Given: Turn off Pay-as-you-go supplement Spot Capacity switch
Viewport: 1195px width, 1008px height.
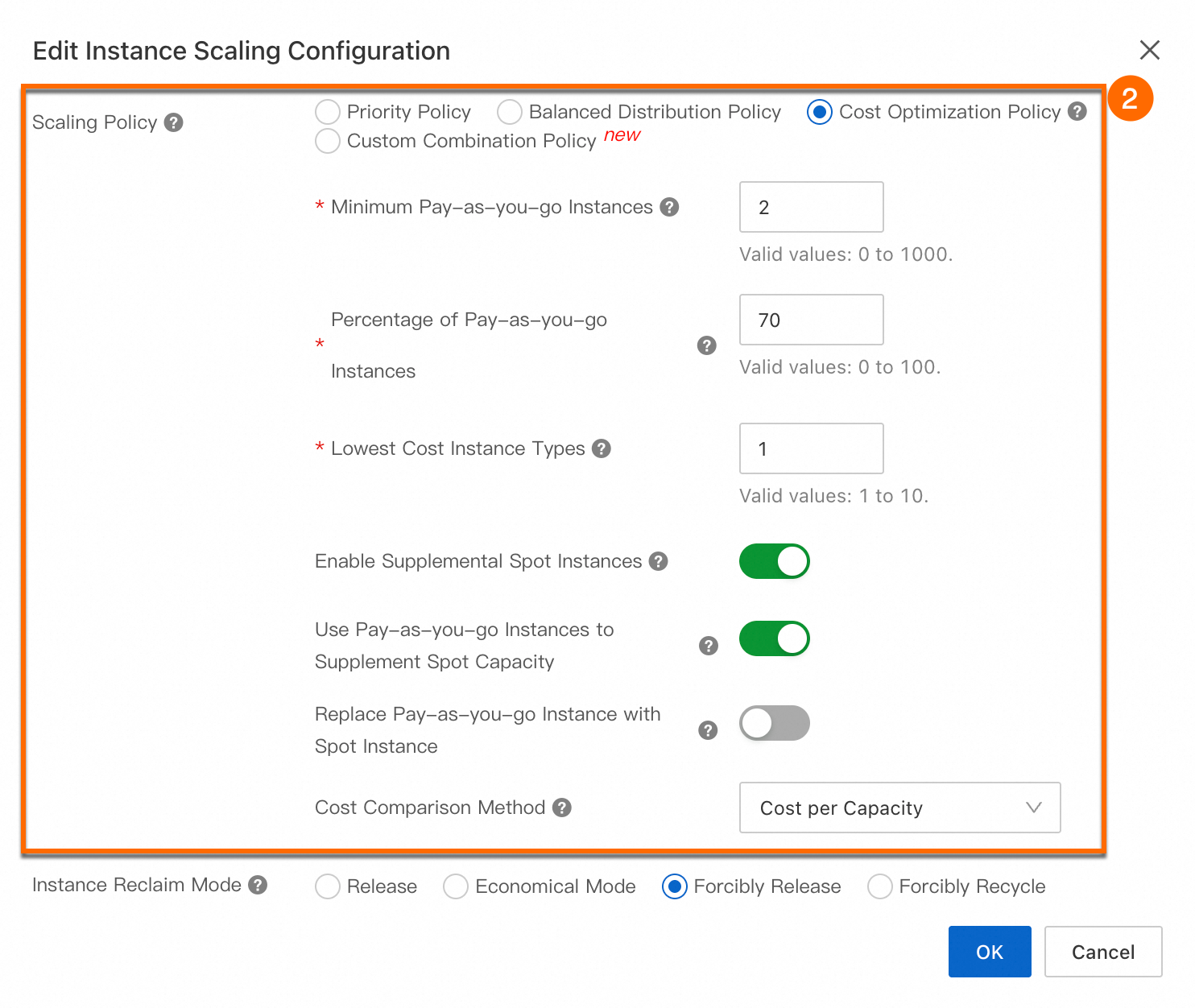Looking at the screenshot, I should 774,638.
